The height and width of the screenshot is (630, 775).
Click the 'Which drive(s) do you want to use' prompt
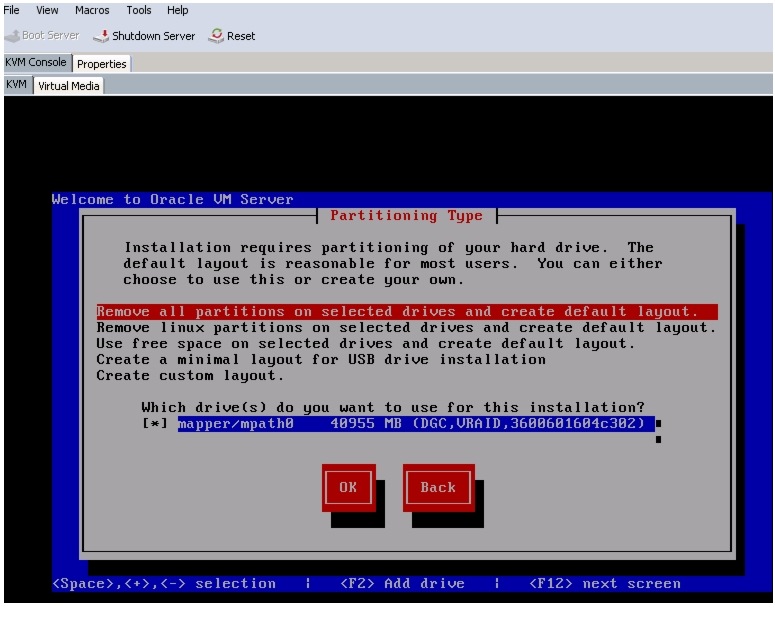click(x=393, y=408)
